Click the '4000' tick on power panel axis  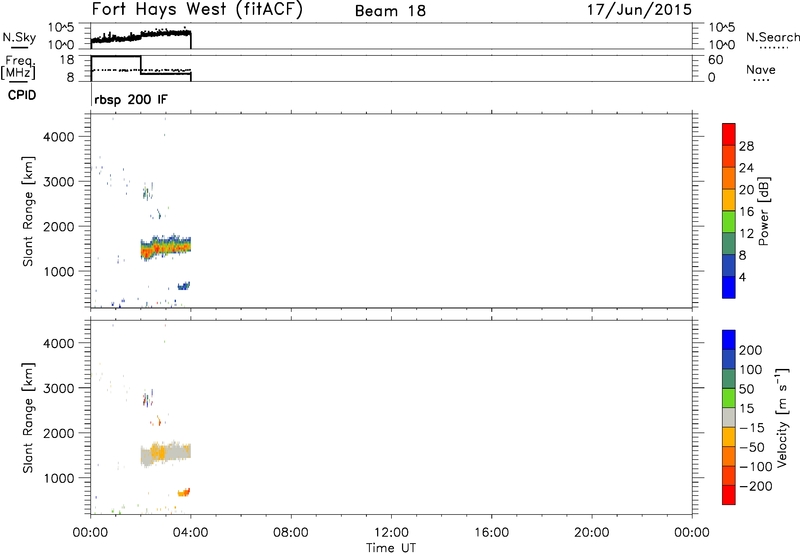click(x=59, y=137)
